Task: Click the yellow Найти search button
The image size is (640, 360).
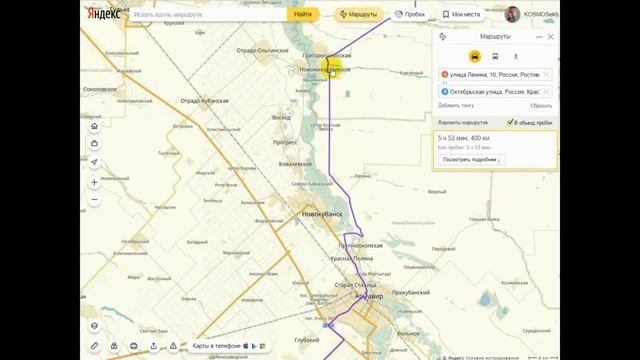Action: pyautogui.click(x=302, y=14)
